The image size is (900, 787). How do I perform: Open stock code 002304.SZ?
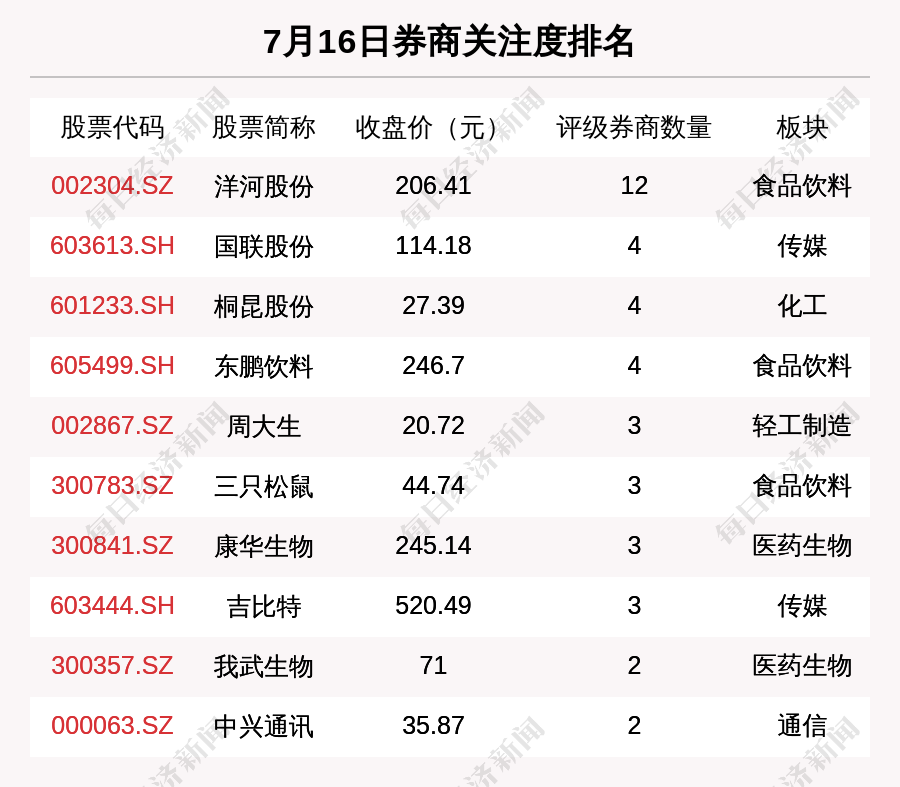click(112, 186)
